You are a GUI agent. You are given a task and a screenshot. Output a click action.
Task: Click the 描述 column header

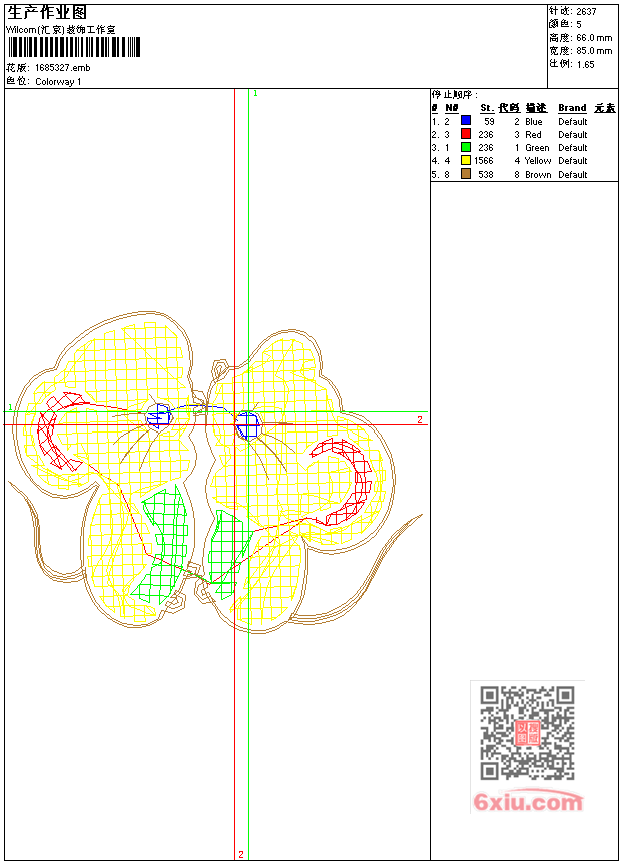tap(536, 108)
